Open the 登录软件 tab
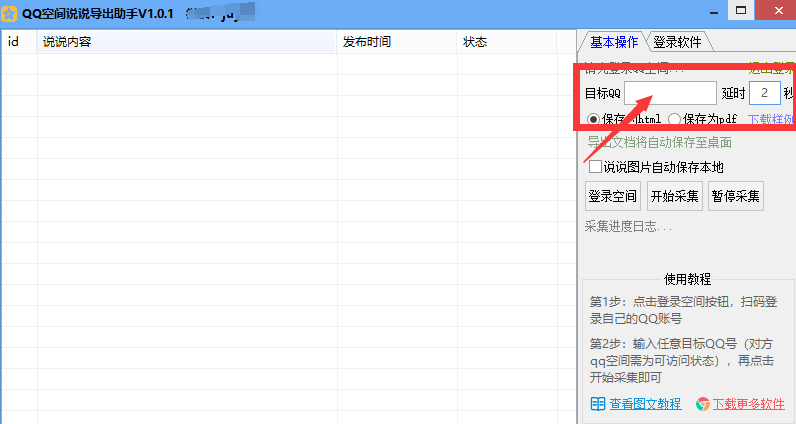This screenshot has width=796, height=424. [677, 42]
